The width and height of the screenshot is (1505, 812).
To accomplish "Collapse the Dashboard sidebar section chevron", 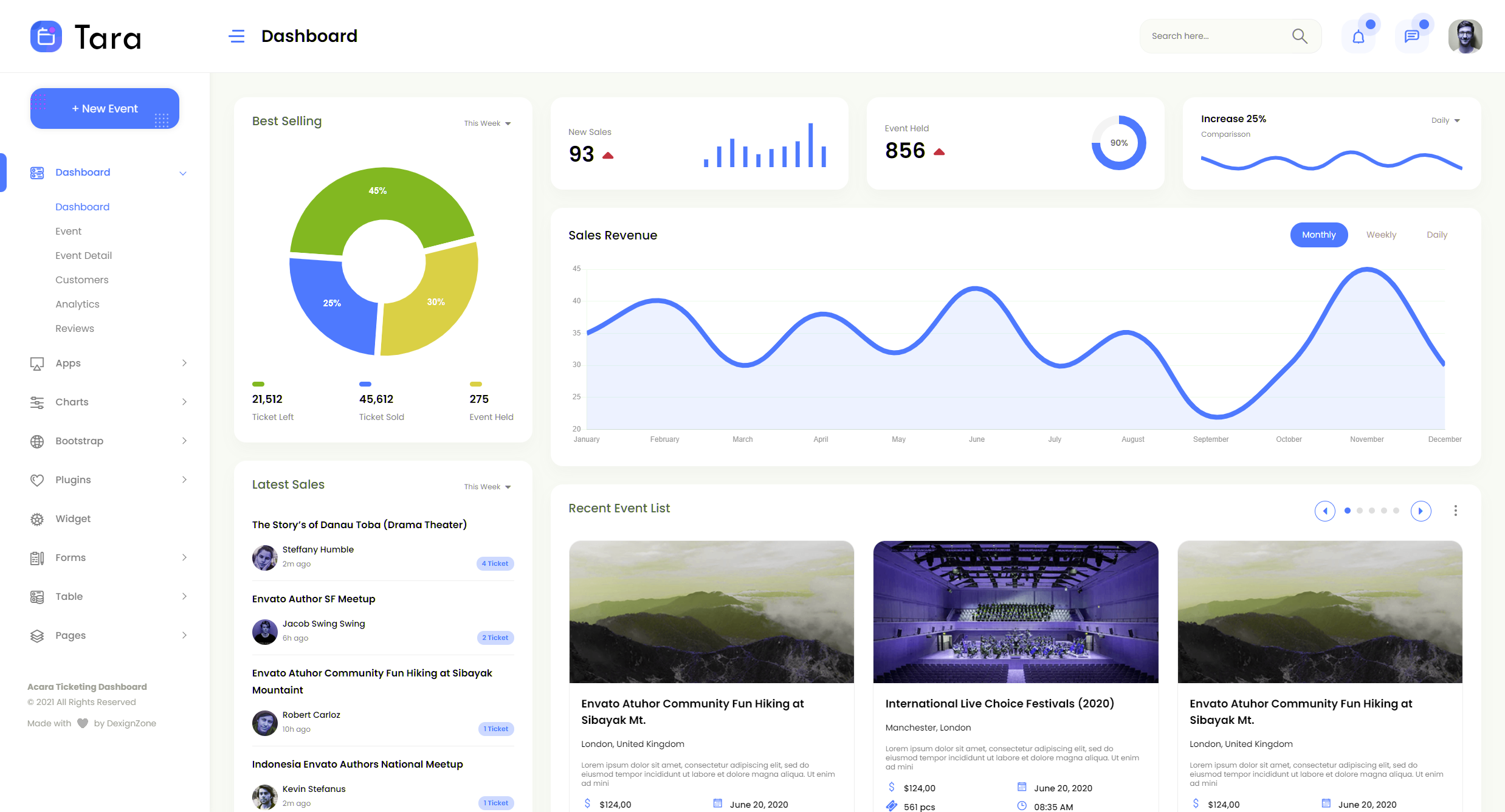I will (x=183, y=173).
